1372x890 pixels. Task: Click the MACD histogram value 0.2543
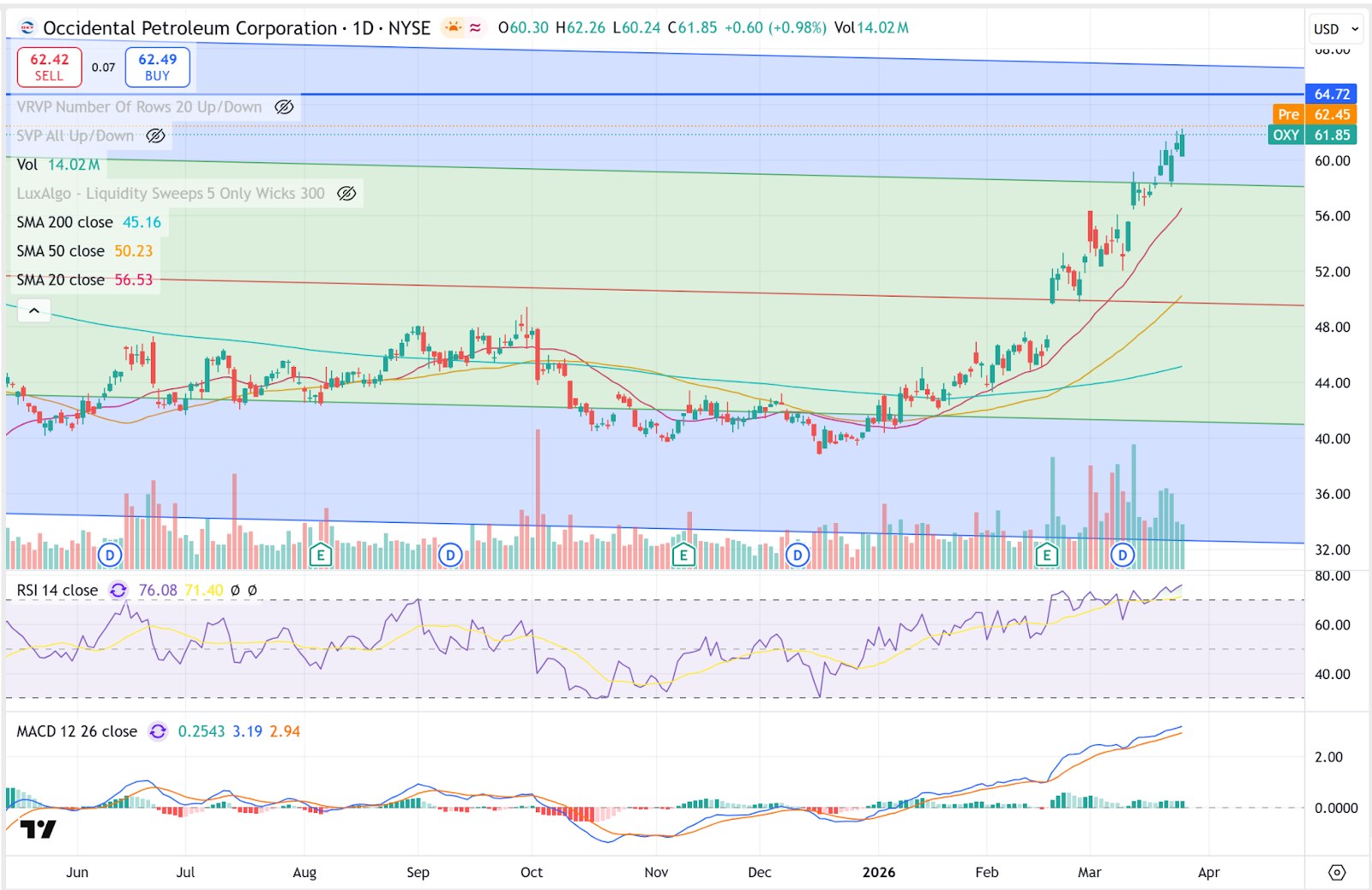tap(202, 731)
